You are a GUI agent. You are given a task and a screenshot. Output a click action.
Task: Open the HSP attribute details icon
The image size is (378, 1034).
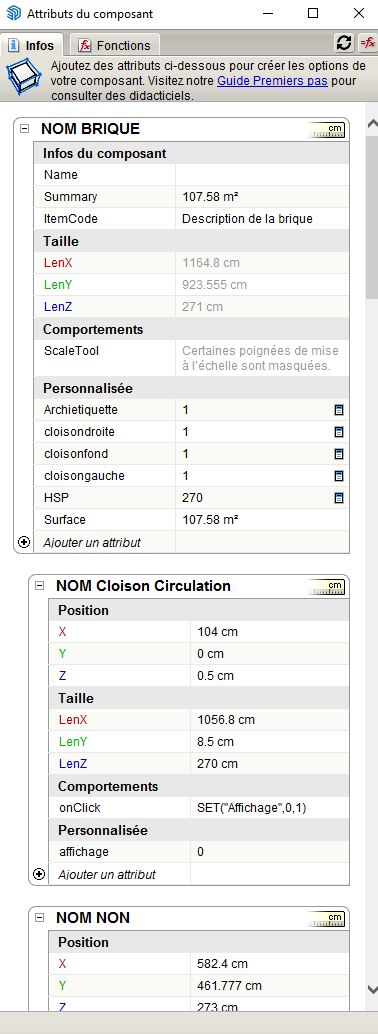(x=339, y=498)
